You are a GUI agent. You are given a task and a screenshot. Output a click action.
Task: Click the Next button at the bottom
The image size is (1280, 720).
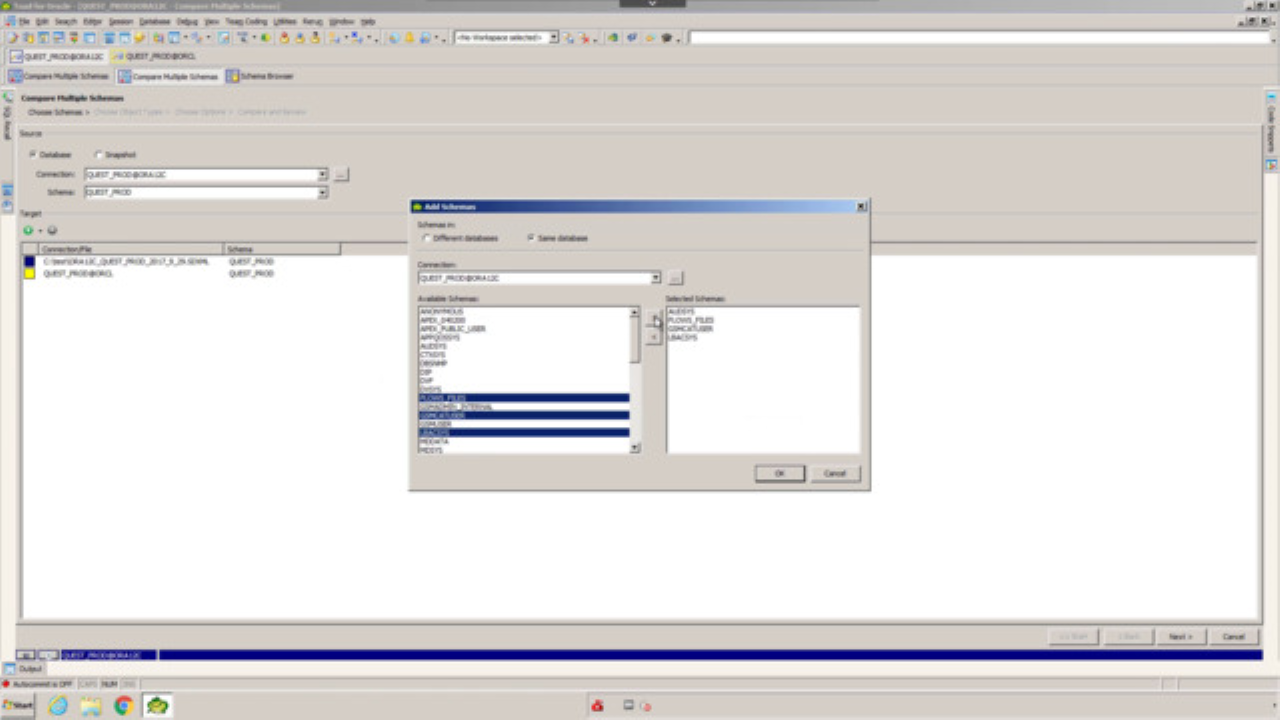[x=1182, y=636]
